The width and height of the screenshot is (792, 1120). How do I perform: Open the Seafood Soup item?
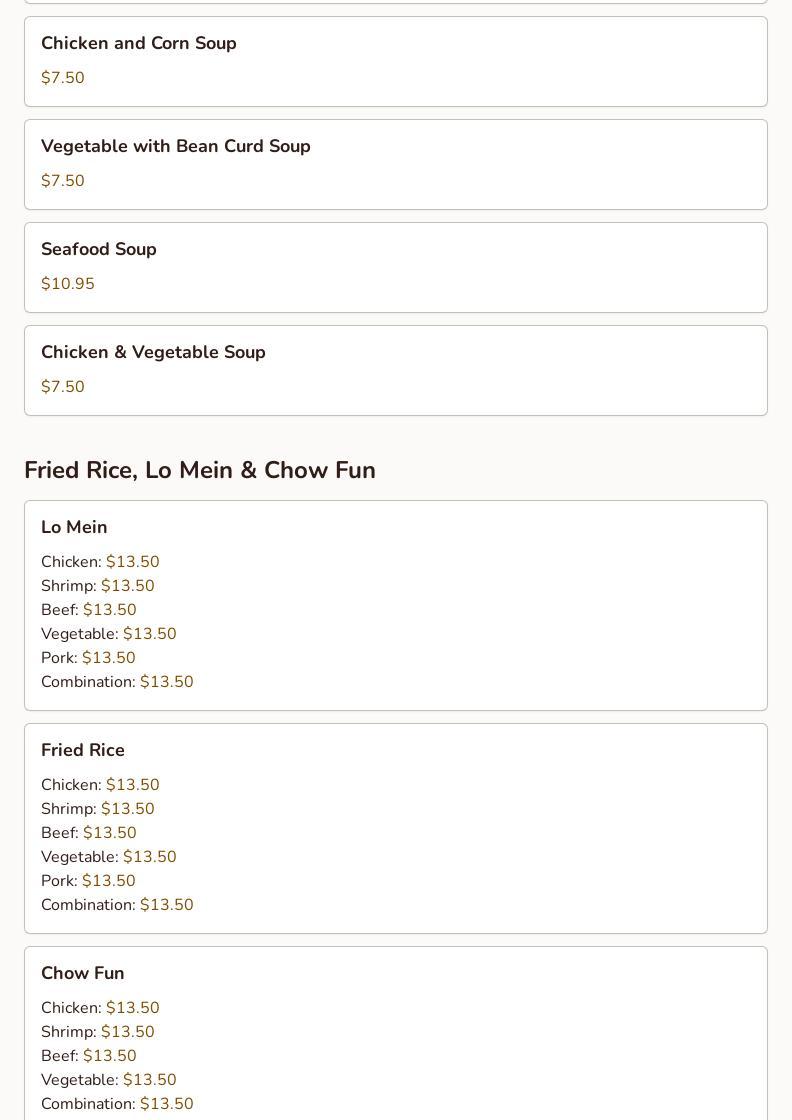[99, 249]
